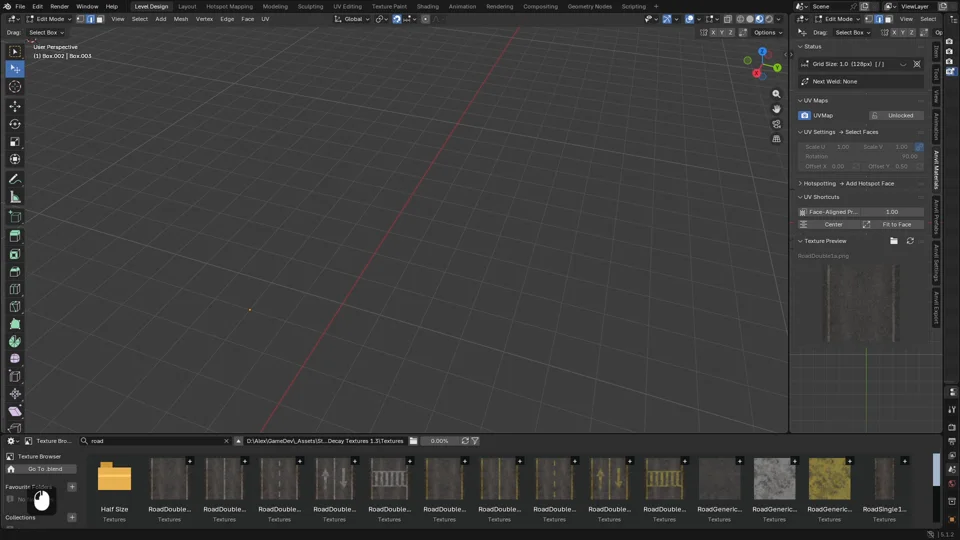Screen dimensions: 960x540
Task: Select the Inset Faces tool
Action: pyautogui.click(x=15, y=254)
